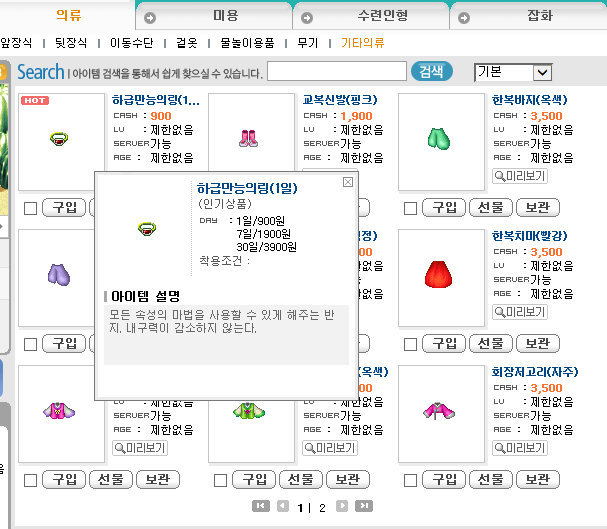Gift the 한복바지(옥색) with 선물
The width and height of the screenshot is (607, 529).
(x=491, y=207)
